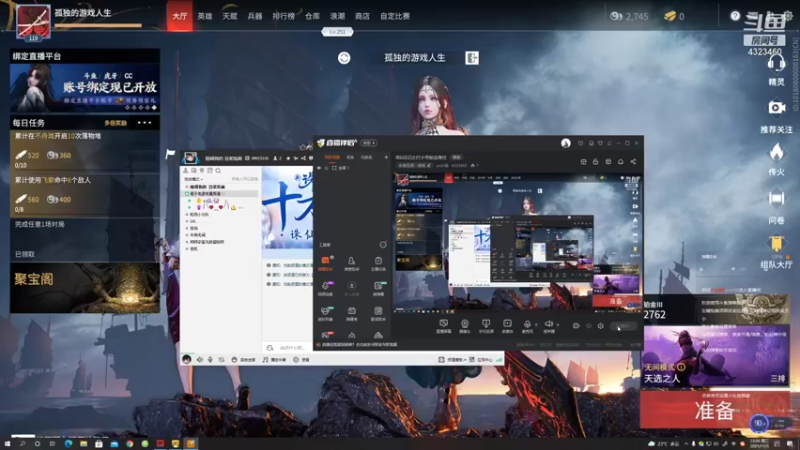Screen dimensions: 800x450
Task: Open the 精灵 headset assistant icon
Action: 776,65
